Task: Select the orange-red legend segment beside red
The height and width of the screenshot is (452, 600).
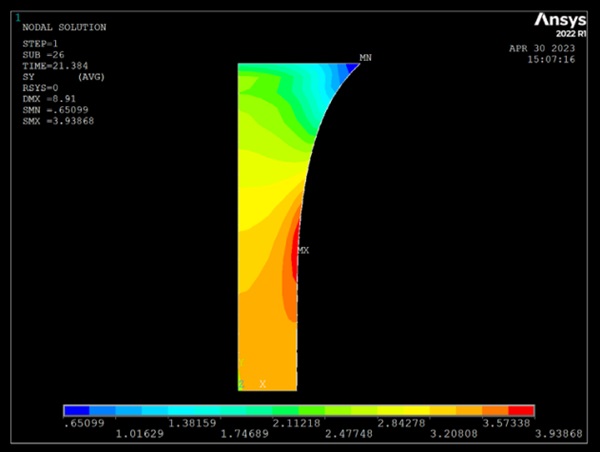Action: pyautogui.click(x=495, y=411)
